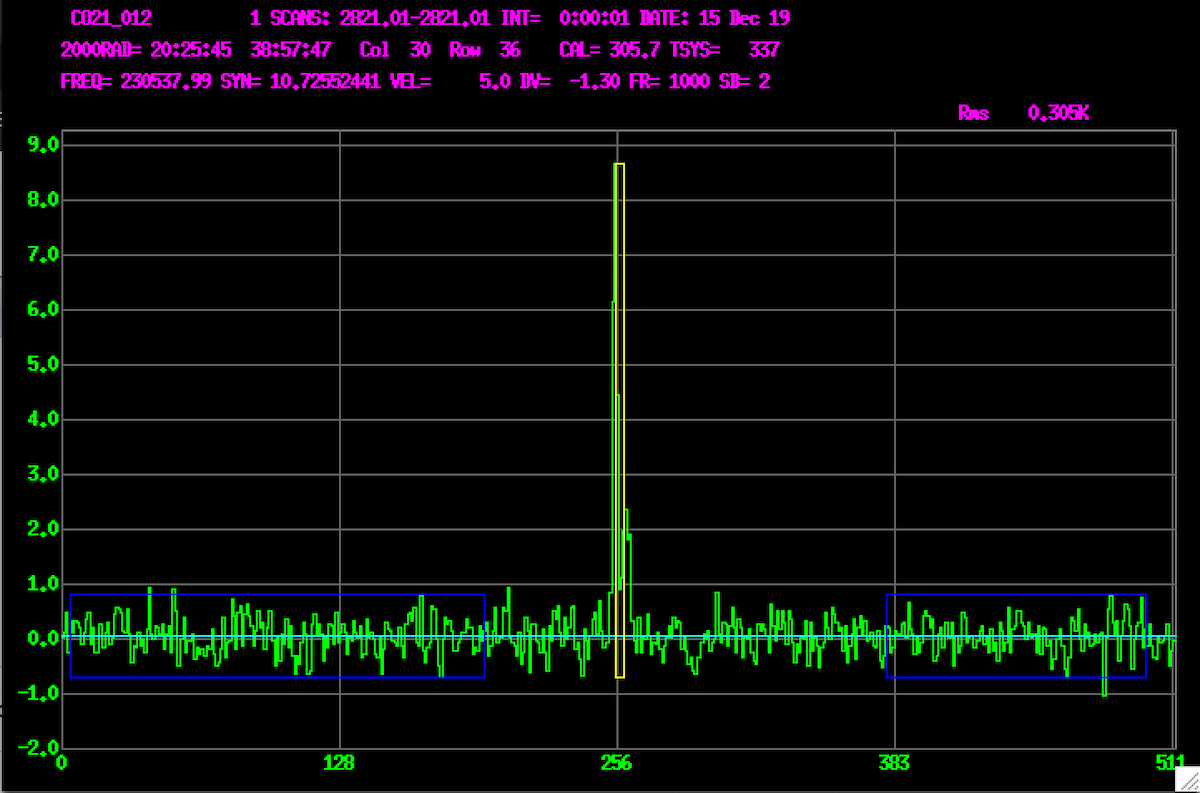Click the 6.0 y-axis label
Viewport: 1200px width, 793px height.
point(45,310)
